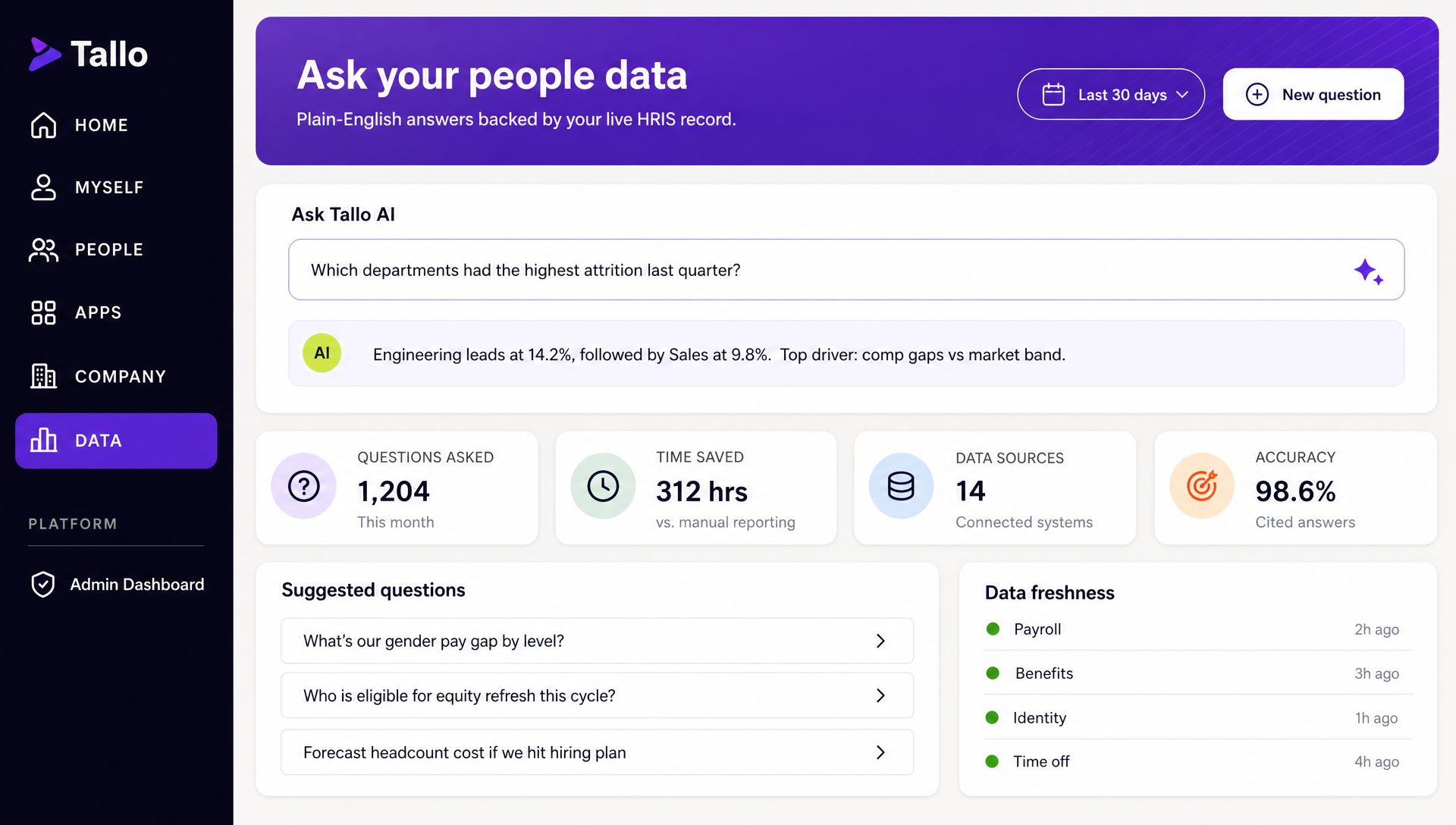Click the green status dot for Identity
Screen dimensions: 1456x825
click(x=992, y=717)
